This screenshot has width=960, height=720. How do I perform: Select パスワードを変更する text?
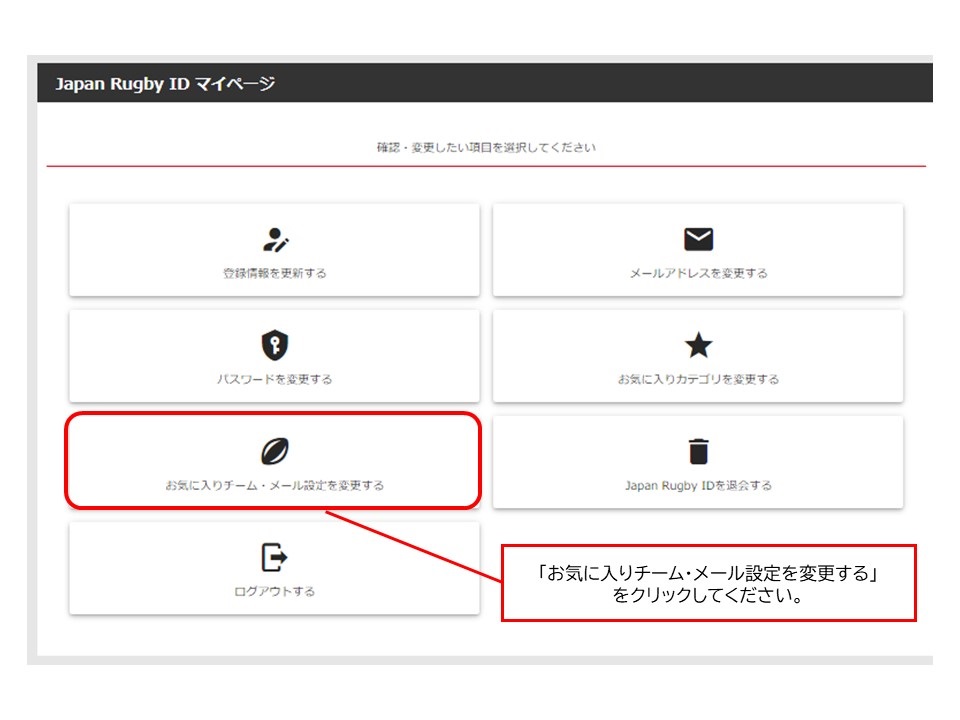click(274, 379)
